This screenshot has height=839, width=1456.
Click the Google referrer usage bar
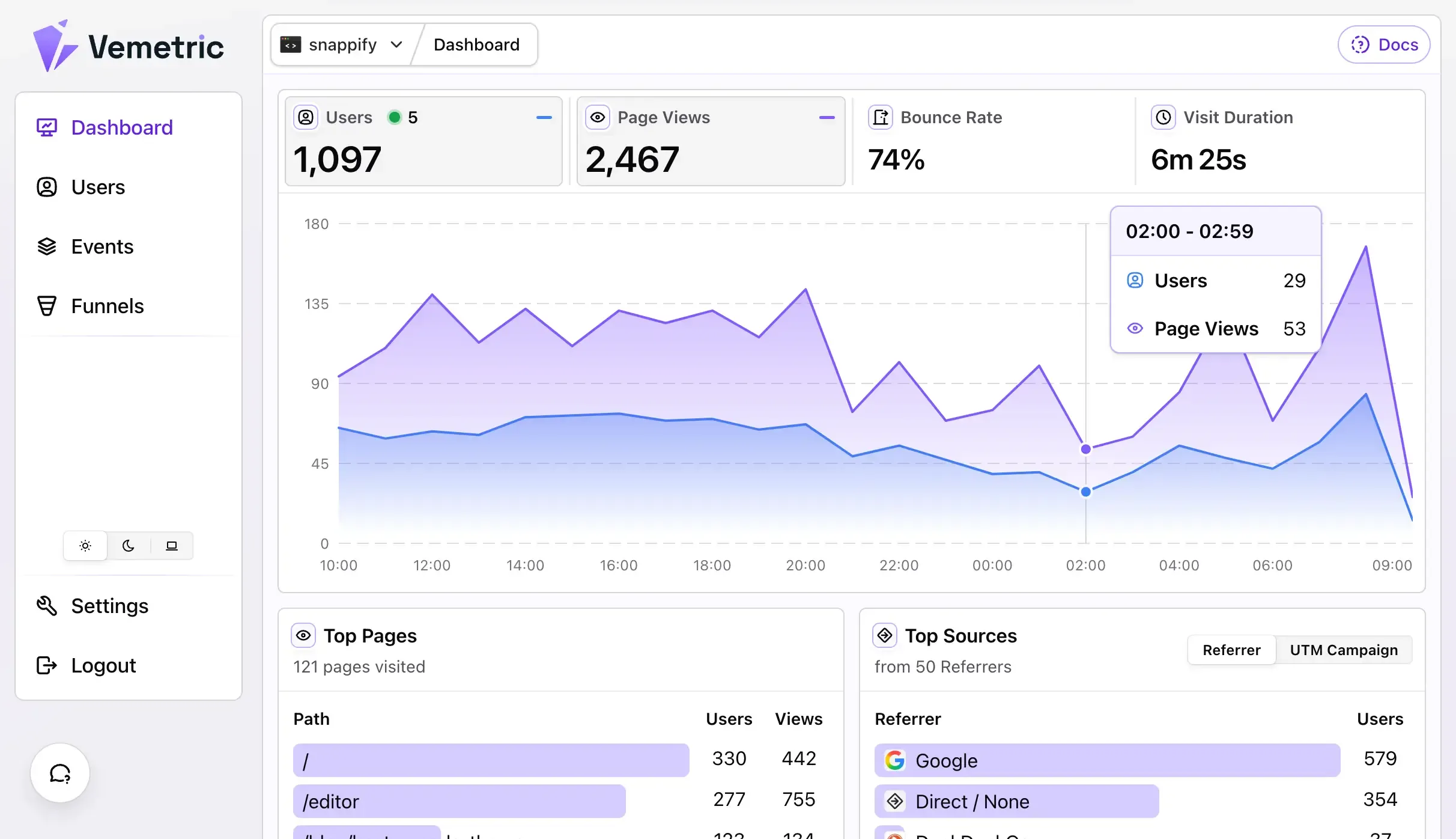pyautogui.click(x=1106, y=760)
